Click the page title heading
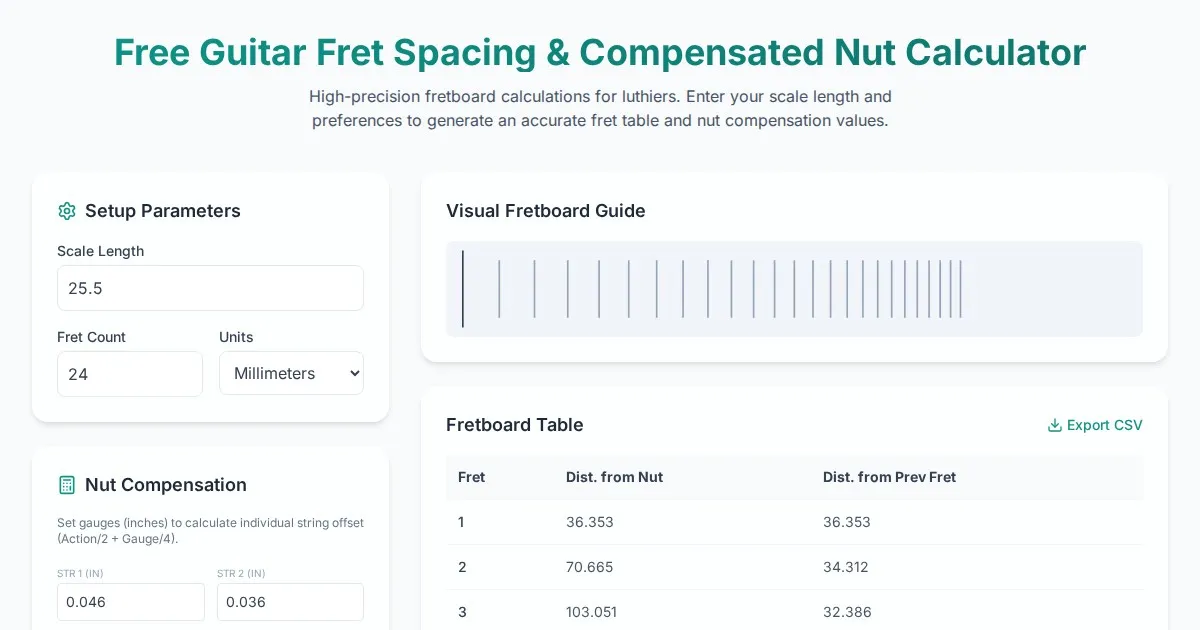This screenshot has width=1200, height=630. 600,52
